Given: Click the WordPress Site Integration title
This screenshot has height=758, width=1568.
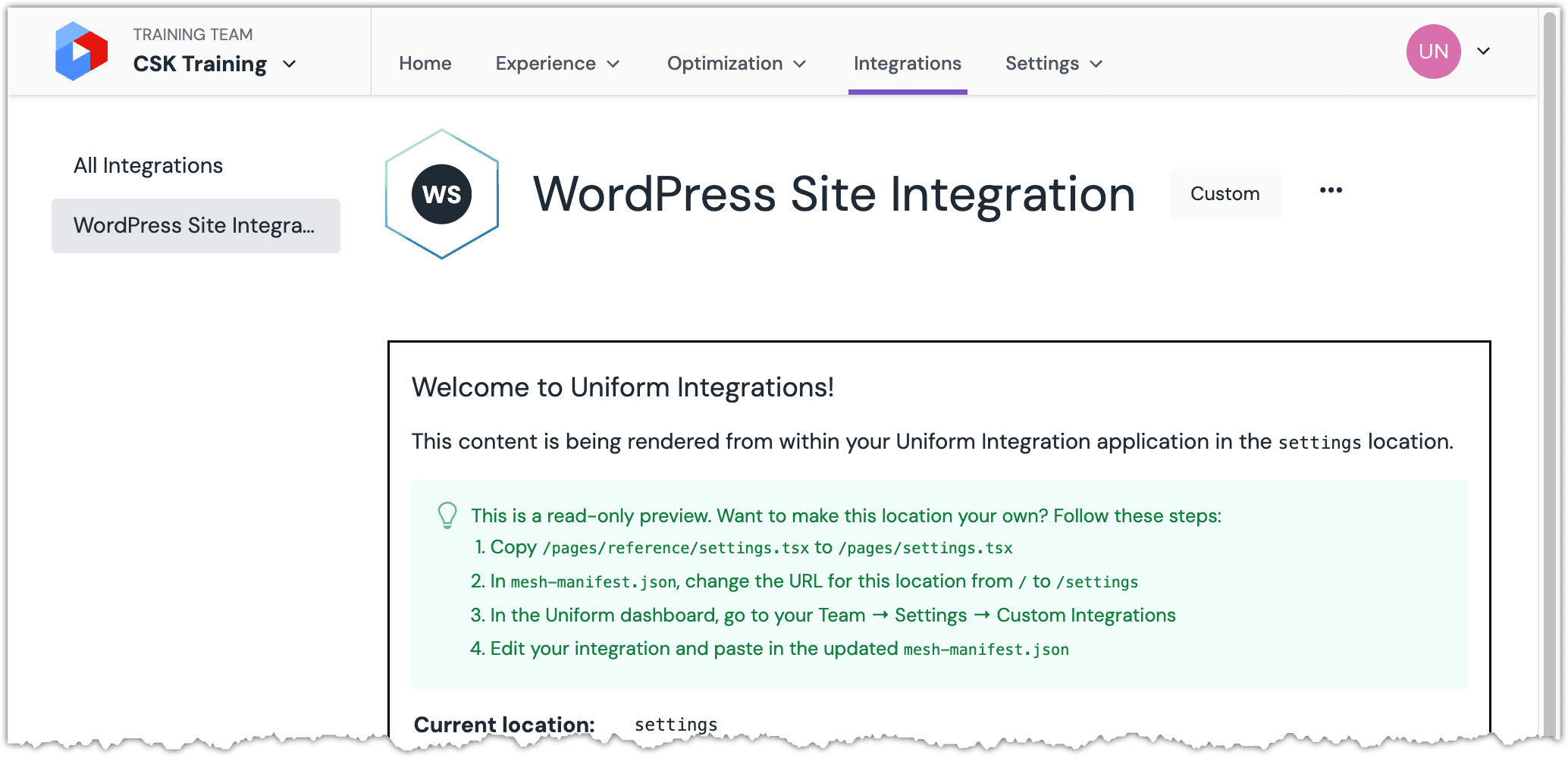Looking at the screenshot, I should pyautogui.click(x=834, y=195).
